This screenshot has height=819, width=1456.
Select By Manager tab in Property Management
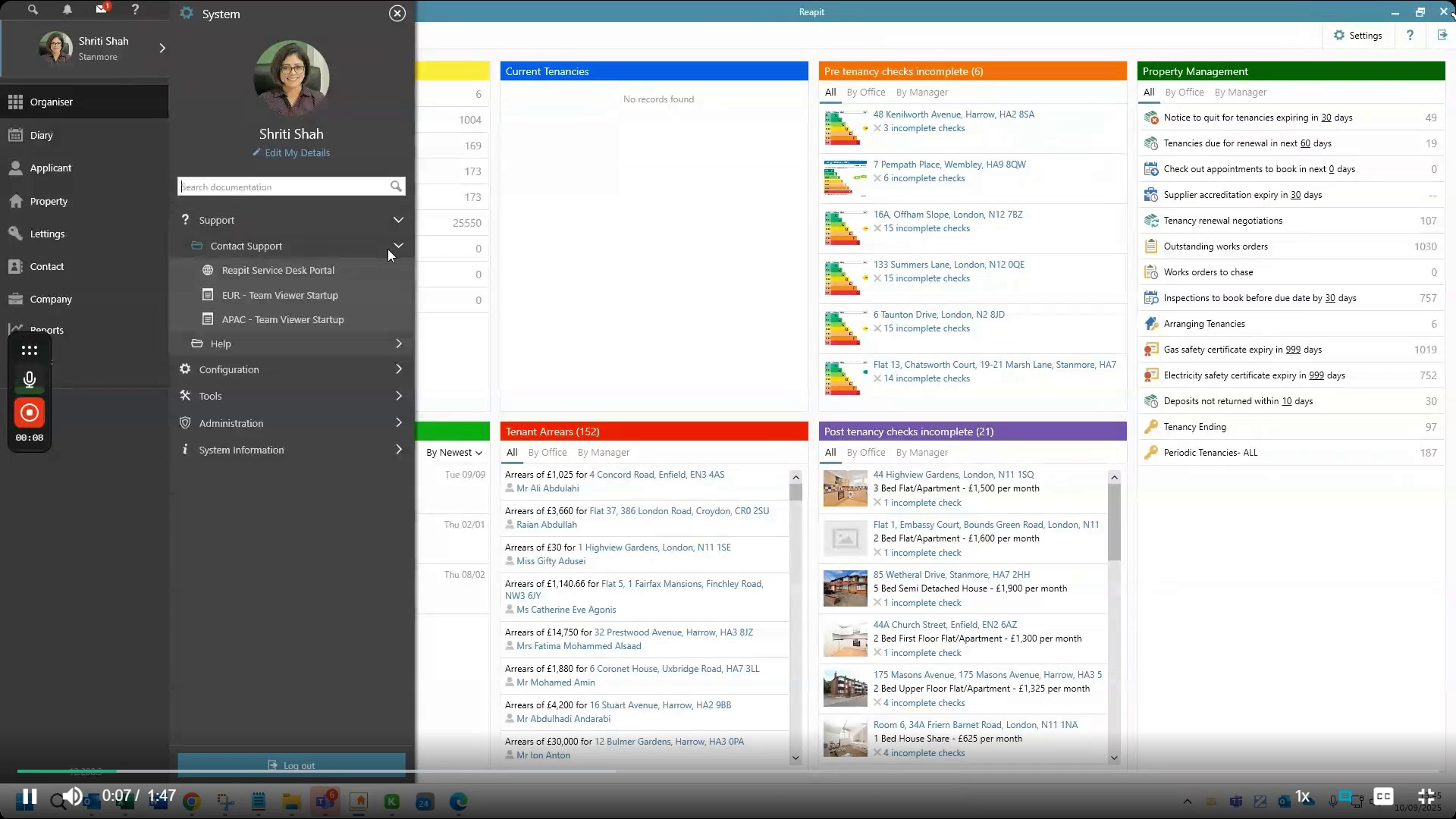pyautogui.click(x=1241, y=92)
